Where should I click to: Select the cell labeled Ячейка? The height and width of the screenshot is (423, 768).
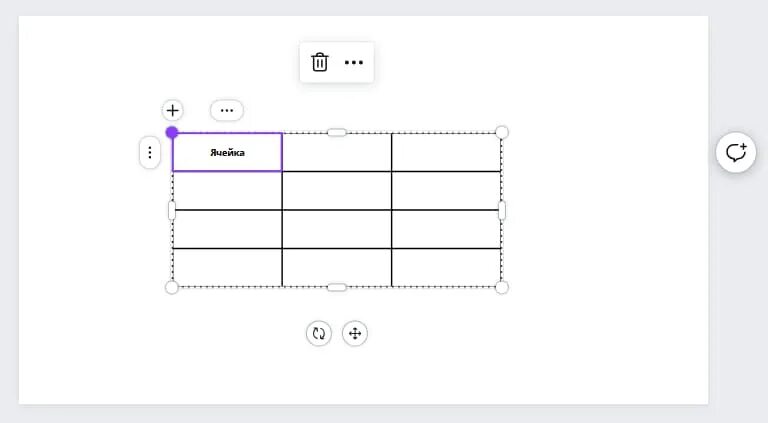coord(227,152)
